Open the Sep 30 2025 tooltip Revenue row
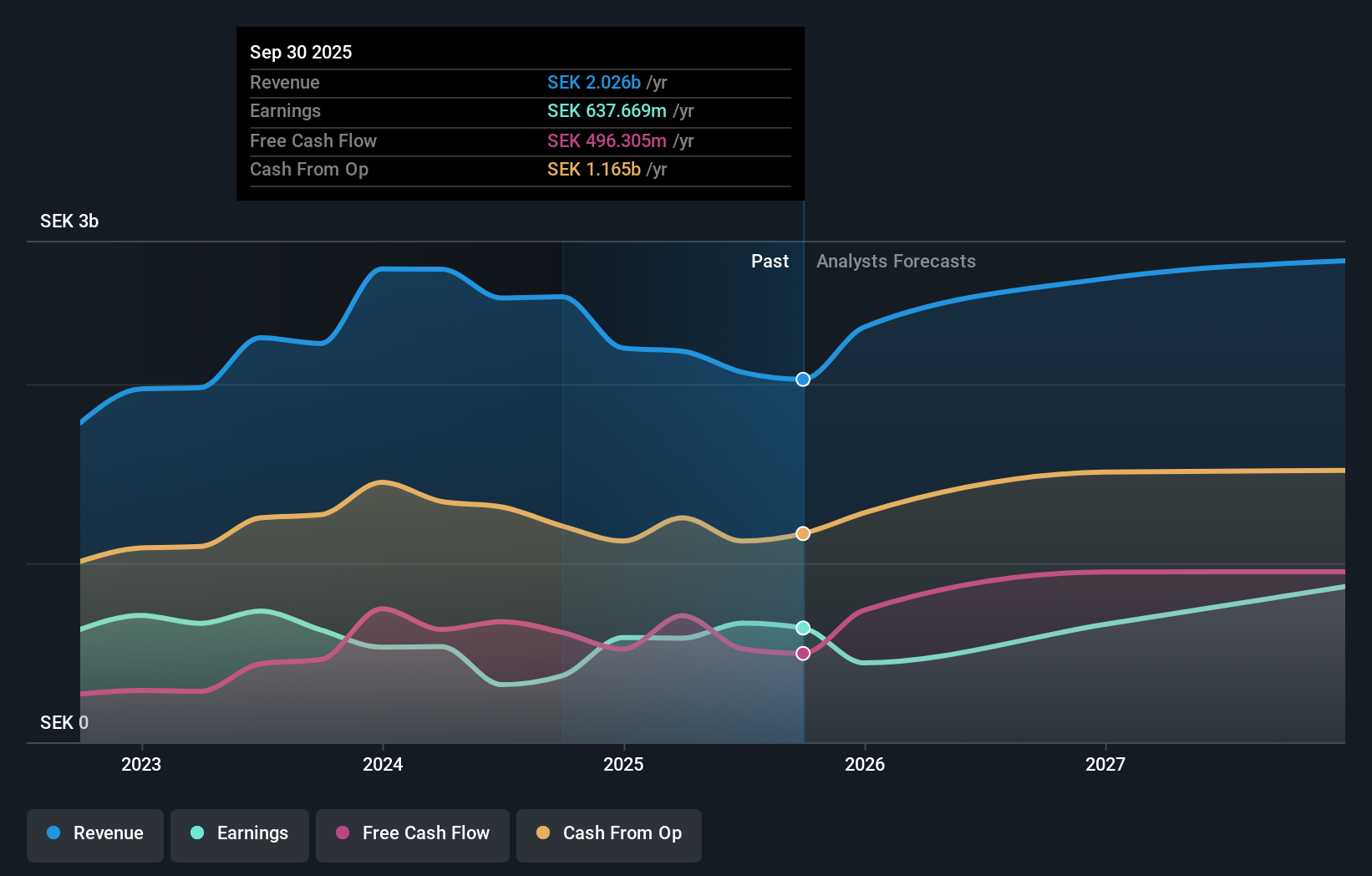1372x876 pixels. point(520,83)
